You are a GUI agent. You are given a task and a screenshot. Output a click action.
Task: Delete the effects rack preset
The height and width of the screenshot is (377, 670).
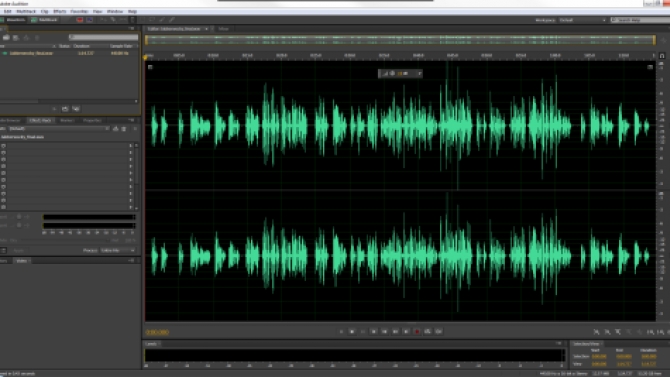tap(124, 129)
